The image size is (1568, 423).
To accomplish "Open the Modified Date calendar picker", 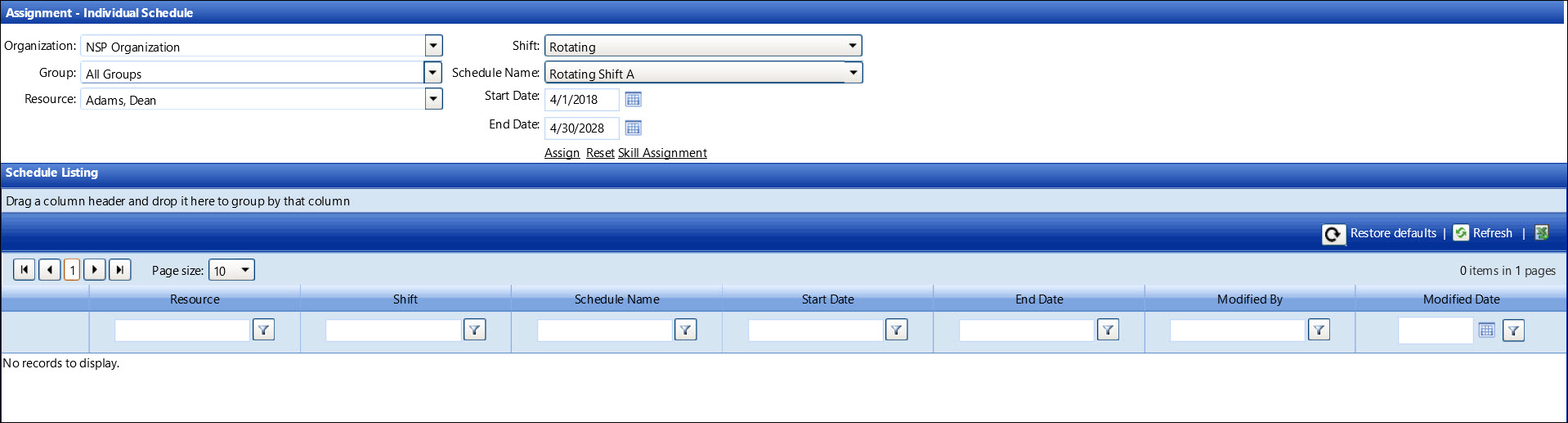I will (x=1486, y=330).
